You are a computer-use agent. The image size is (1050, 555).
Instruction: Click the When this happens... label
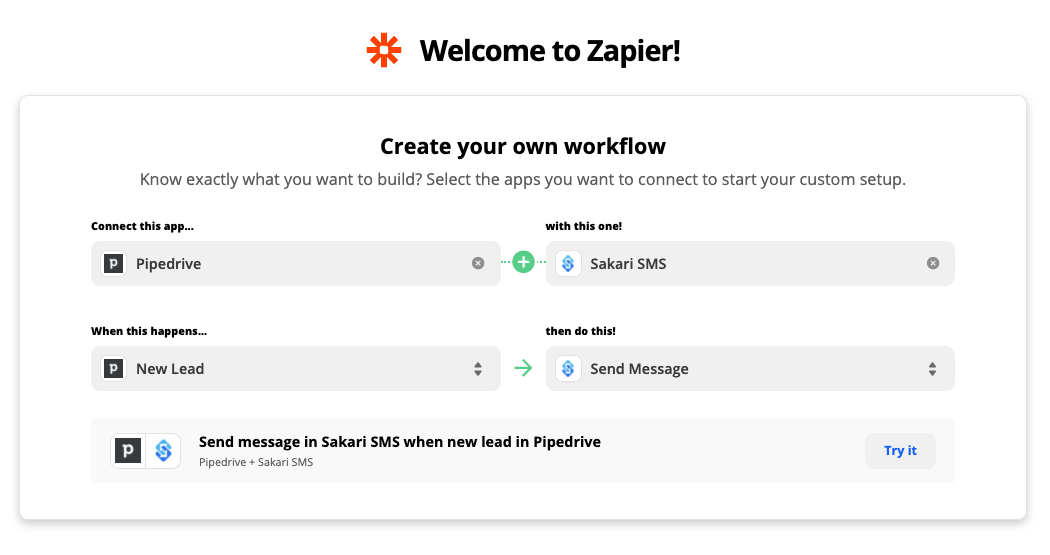tap(149, 331)
